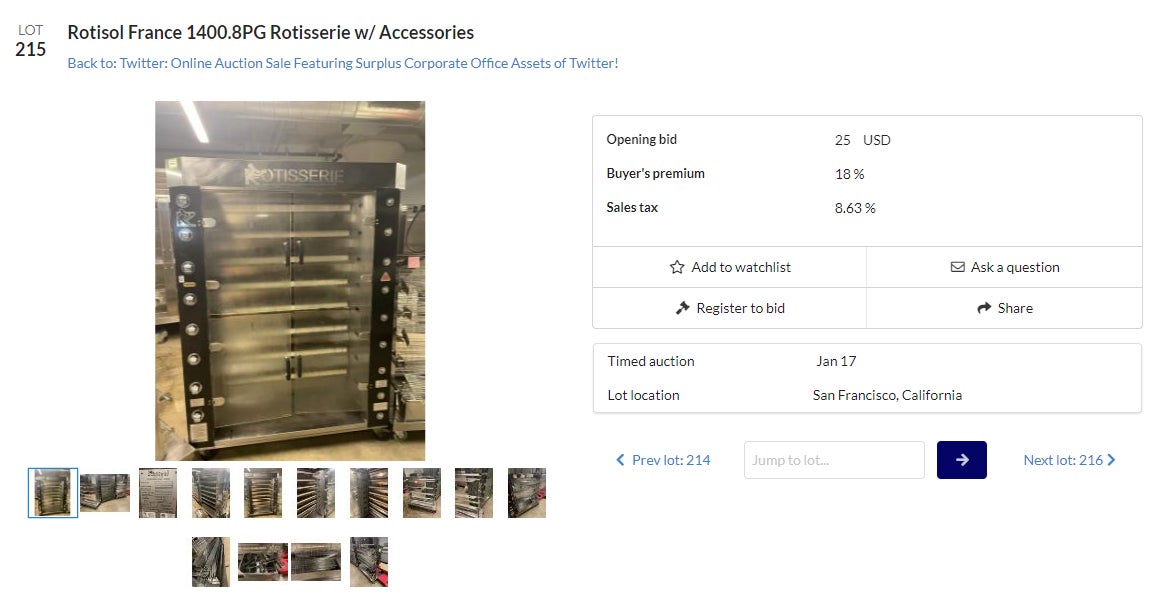Click the main Rotisserie product photo
This screenshot has width=1172, height=602.
click(290, 280)
